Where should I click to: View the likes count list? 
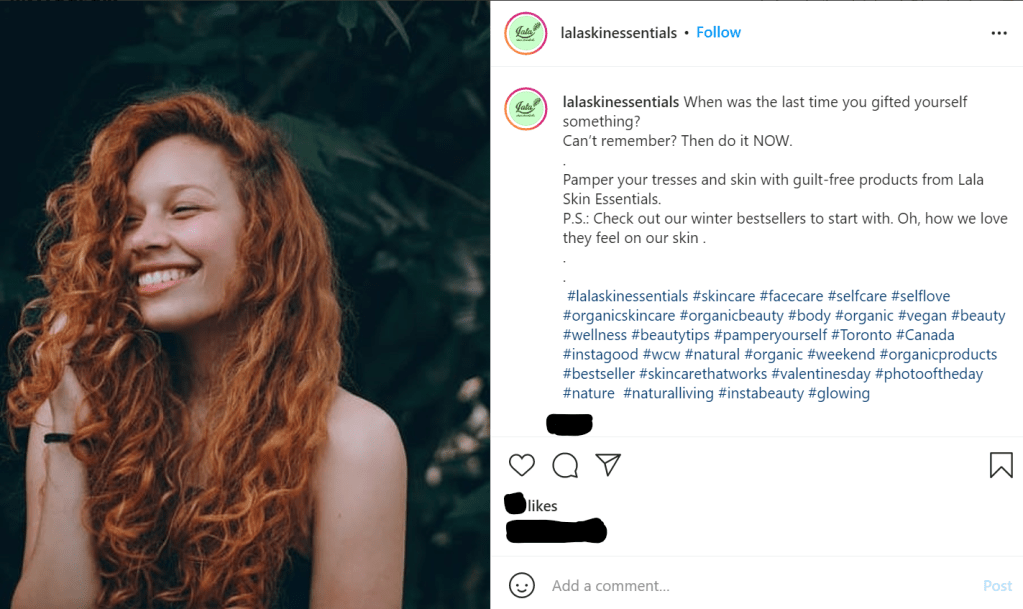[x=533, y=505]
